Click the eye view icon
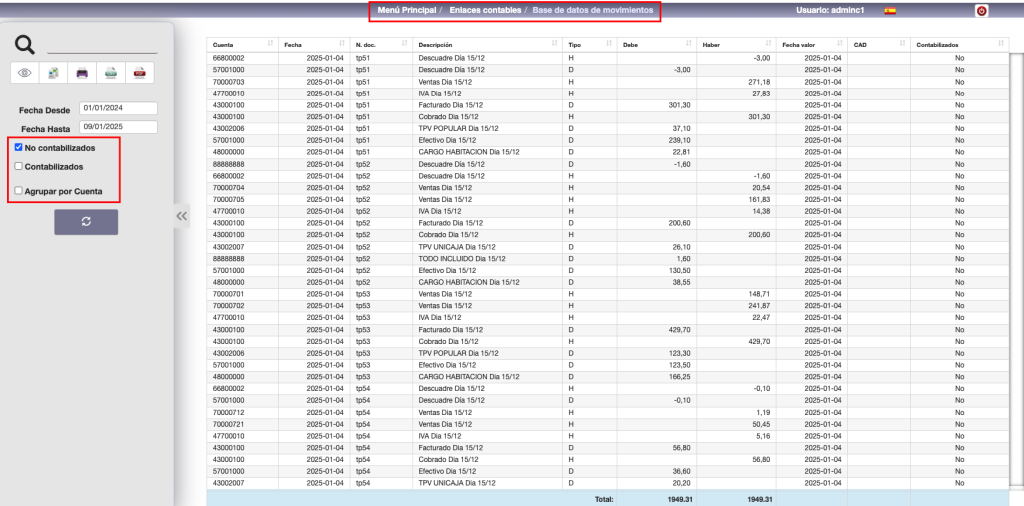Image resolution: width=1024 pixels, height=506 pixels. click(x=26, y=73)
